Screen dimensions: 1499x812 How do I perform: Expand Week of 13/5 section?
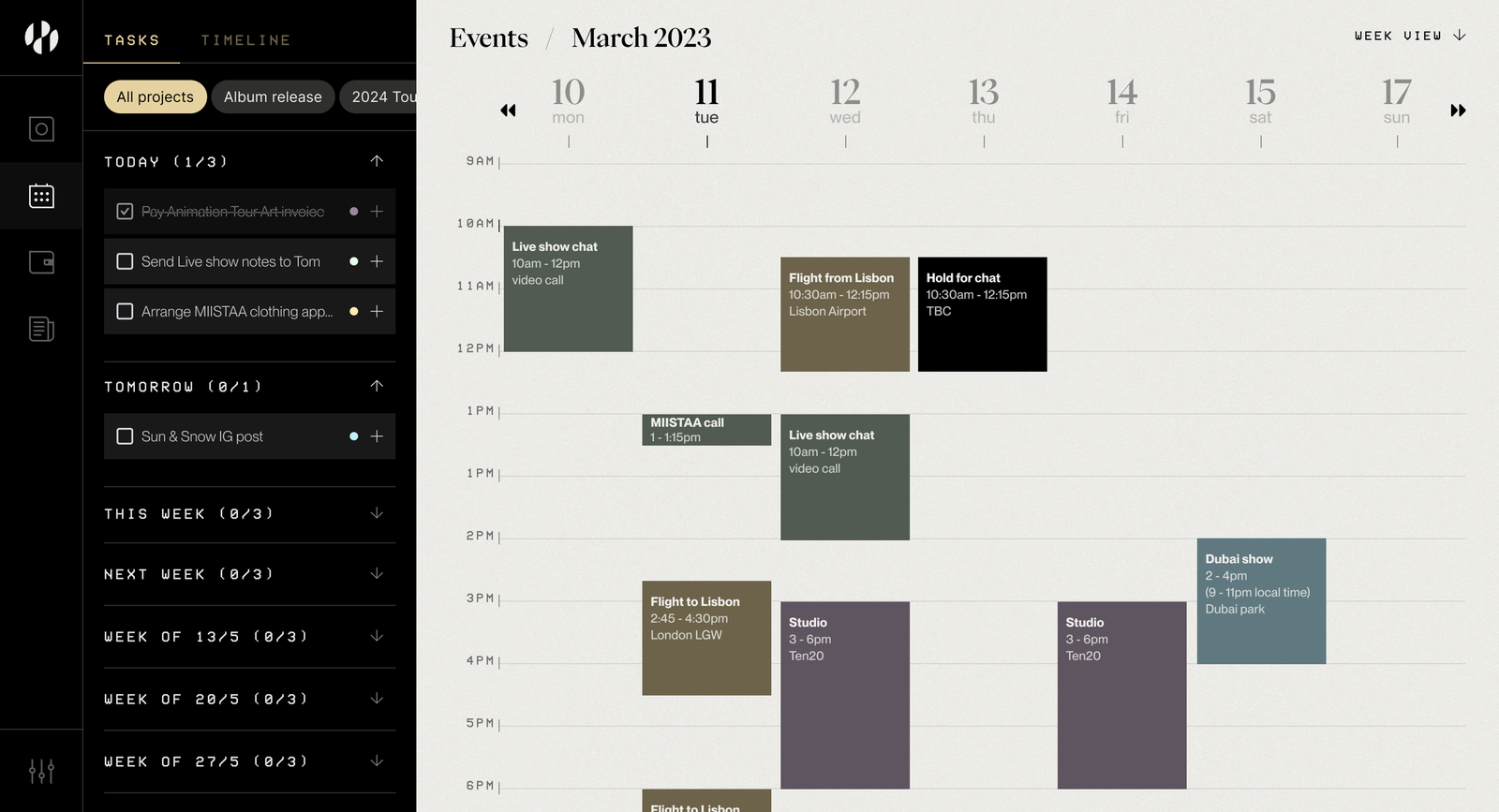click(377, 636)
